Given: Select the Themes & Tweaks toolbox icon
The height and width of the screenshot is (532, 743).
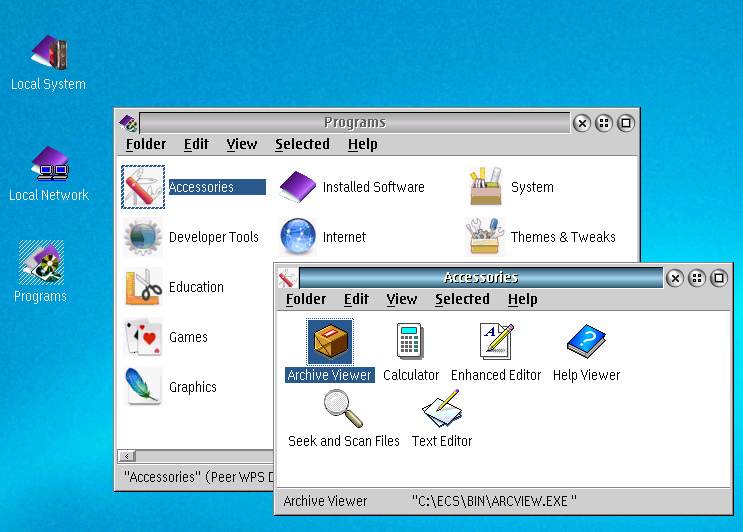Looking at the screenshot, I should pyautogui.click(x=486, y=237).
